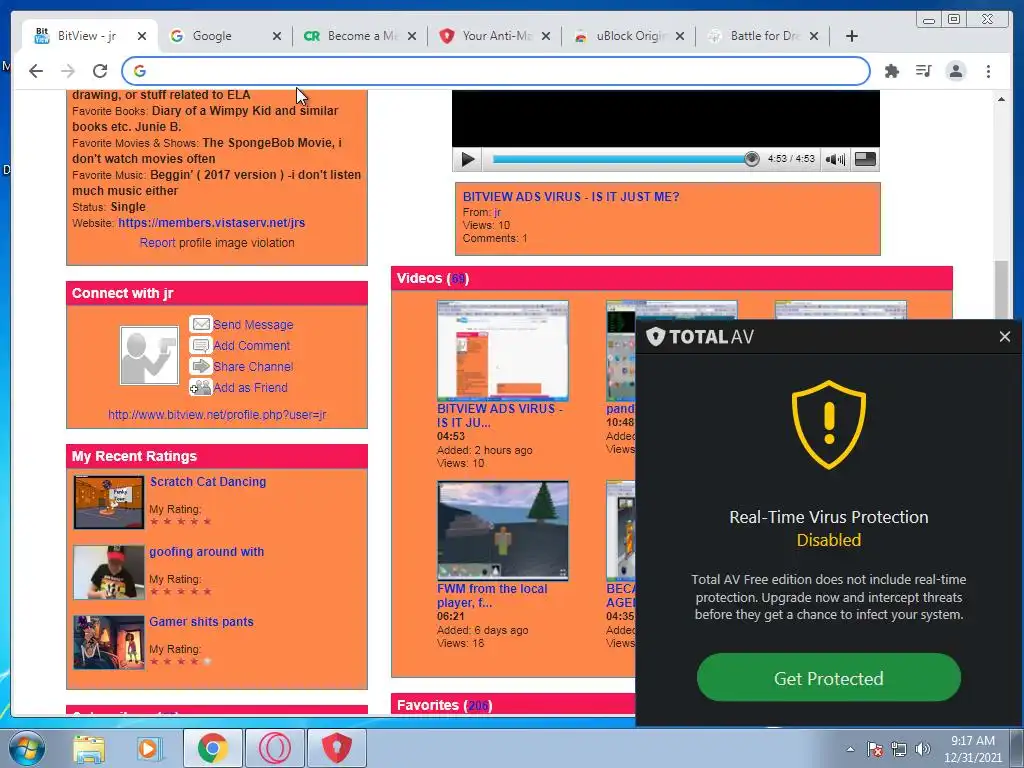Go back with the browser back arrow
1024x768 pixels.
point(36,71)
